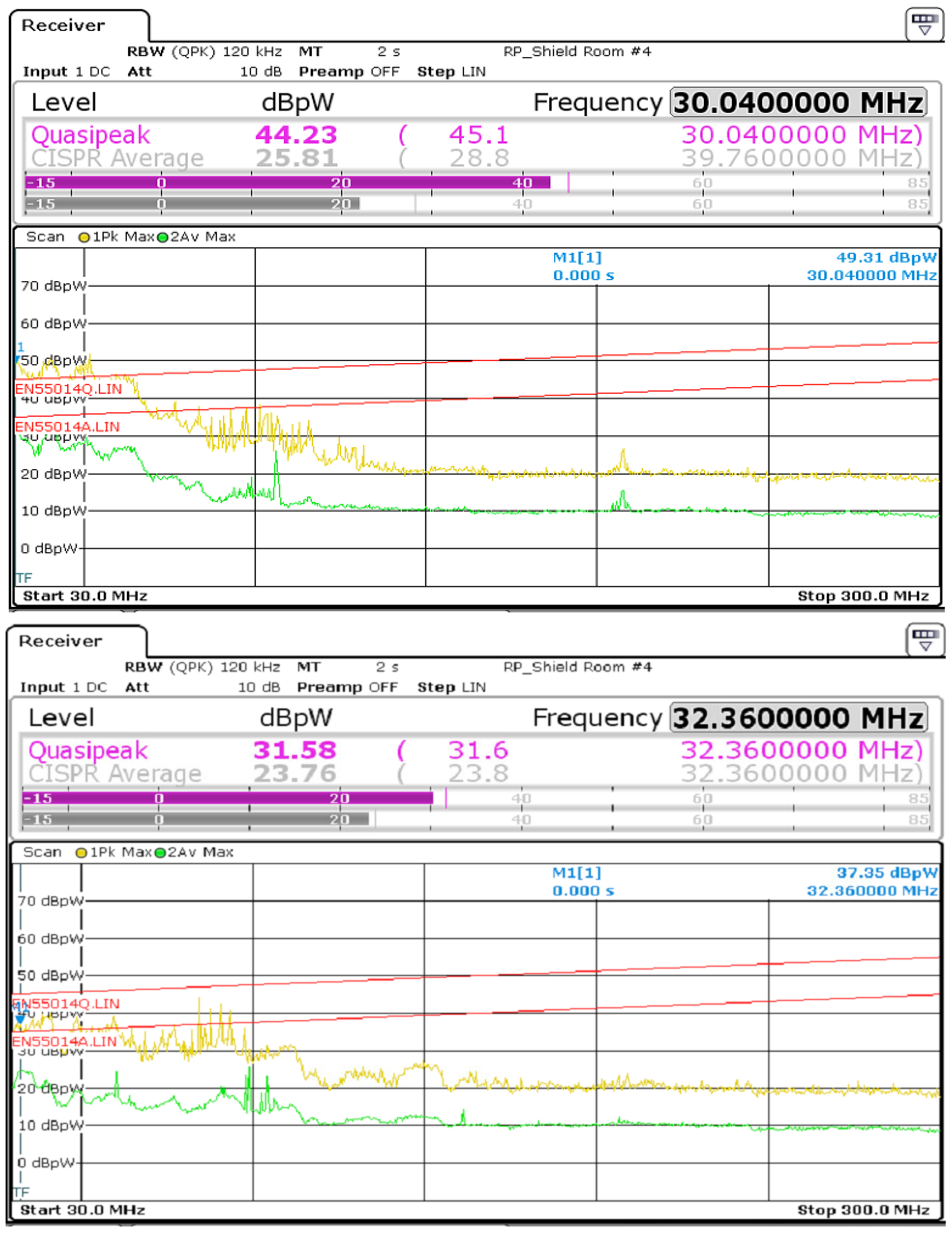Click the upper Input 1 DC setting
The height and width of the screenshot is (1234, 952).
(x=66, y=72)
